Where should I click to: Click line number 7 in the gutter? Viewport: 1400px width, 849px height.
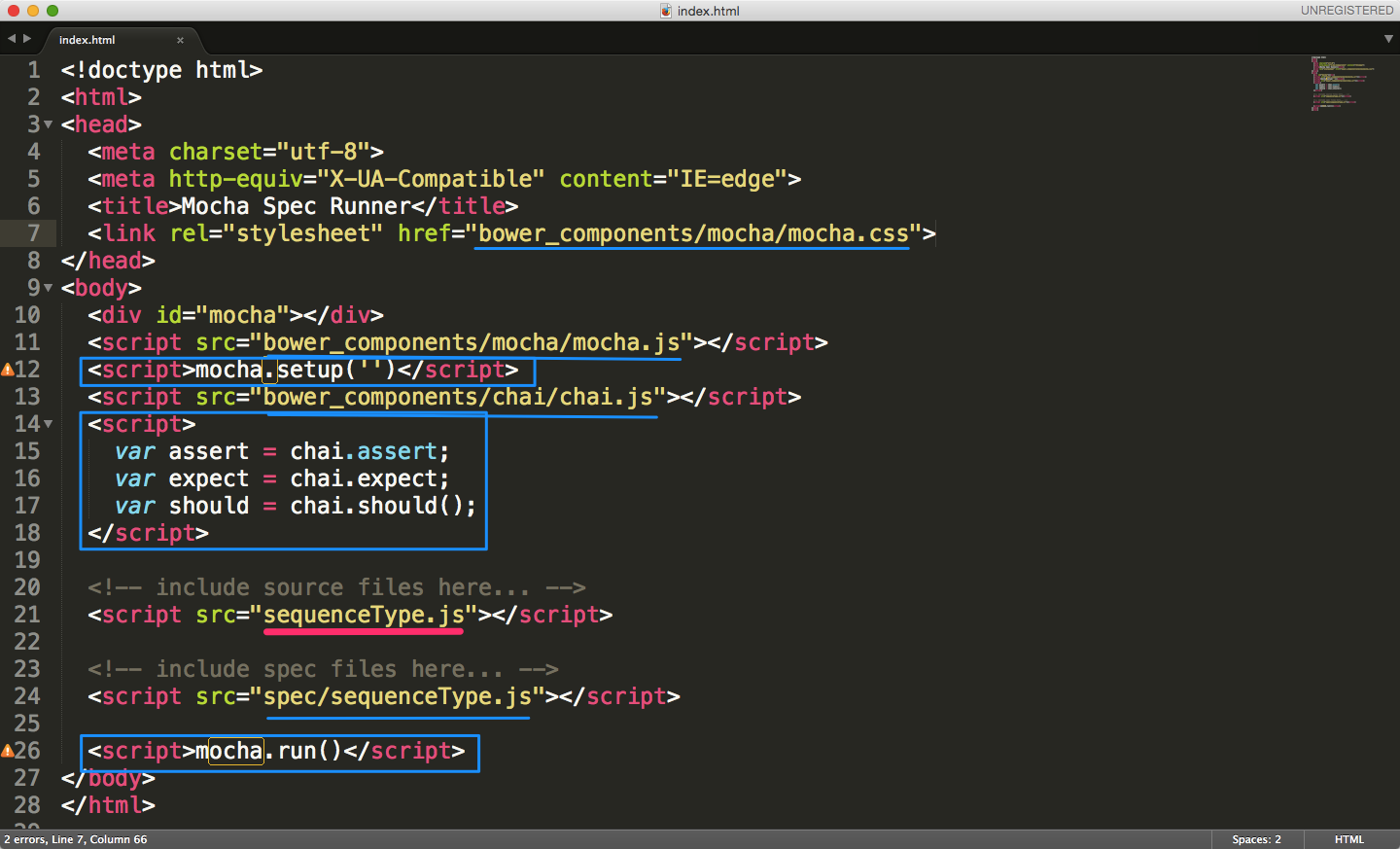(x=33, y=233)
